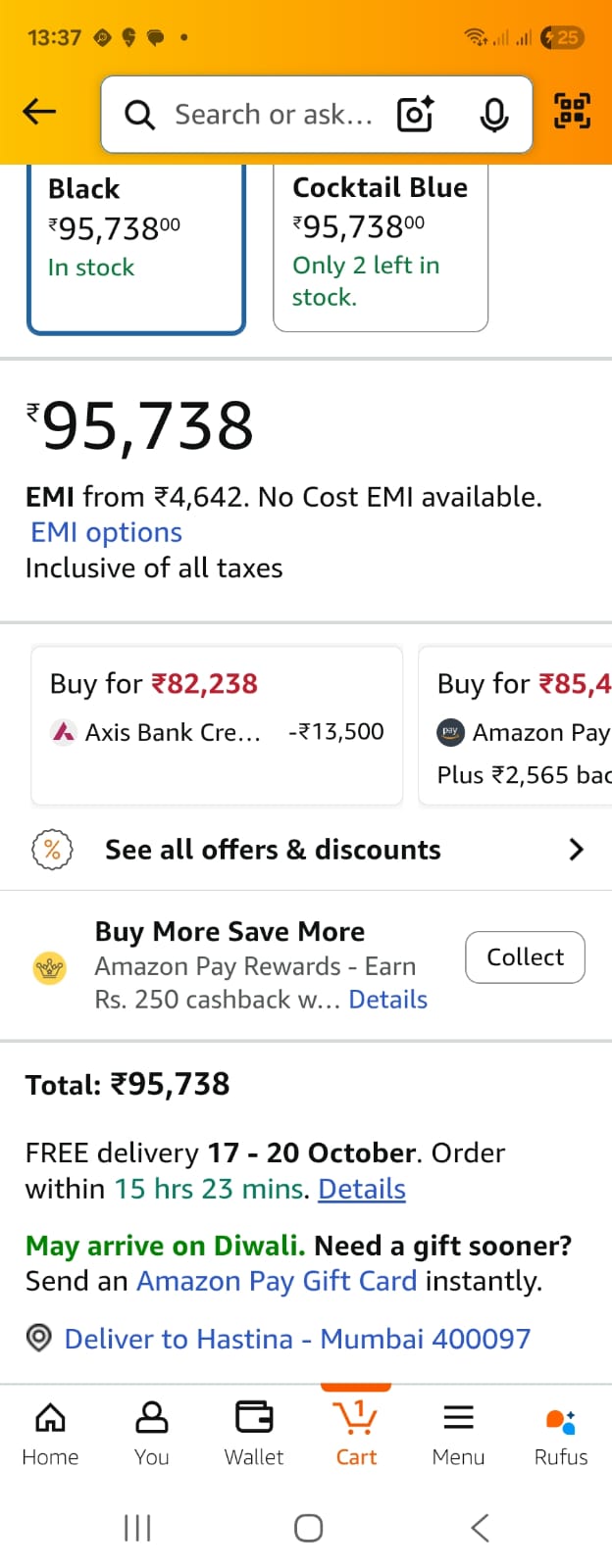Go to Home tab

50,1432
